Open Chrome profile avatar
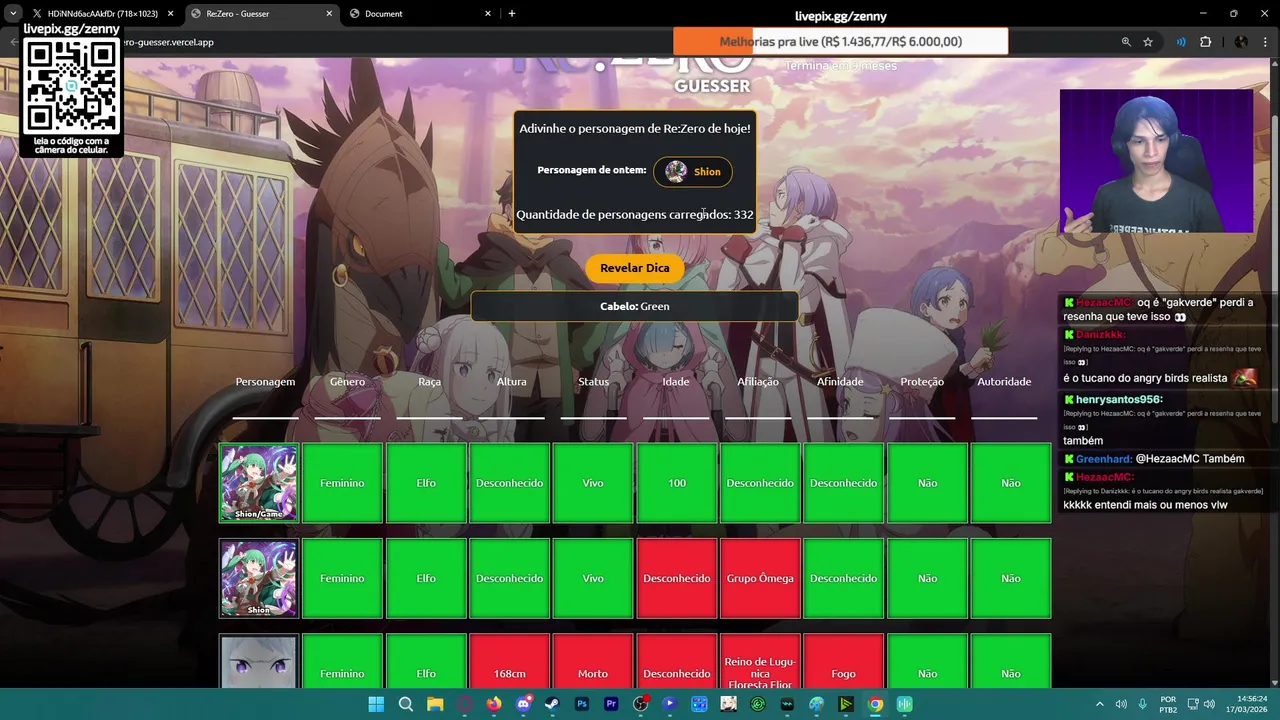The image size is (1280, 720). [1241, 42]
